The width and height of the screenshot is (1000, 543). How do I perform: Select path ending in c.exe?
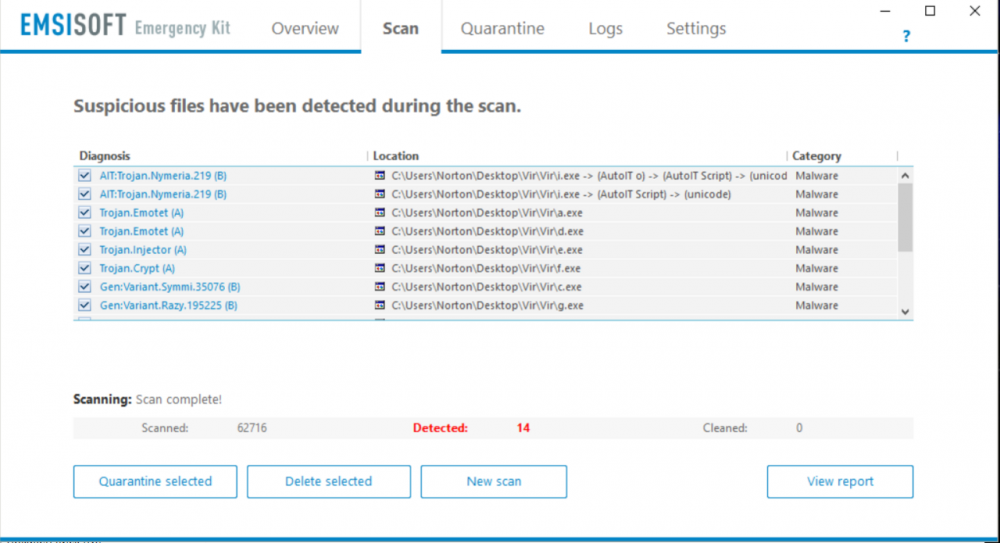pos(487,286)
